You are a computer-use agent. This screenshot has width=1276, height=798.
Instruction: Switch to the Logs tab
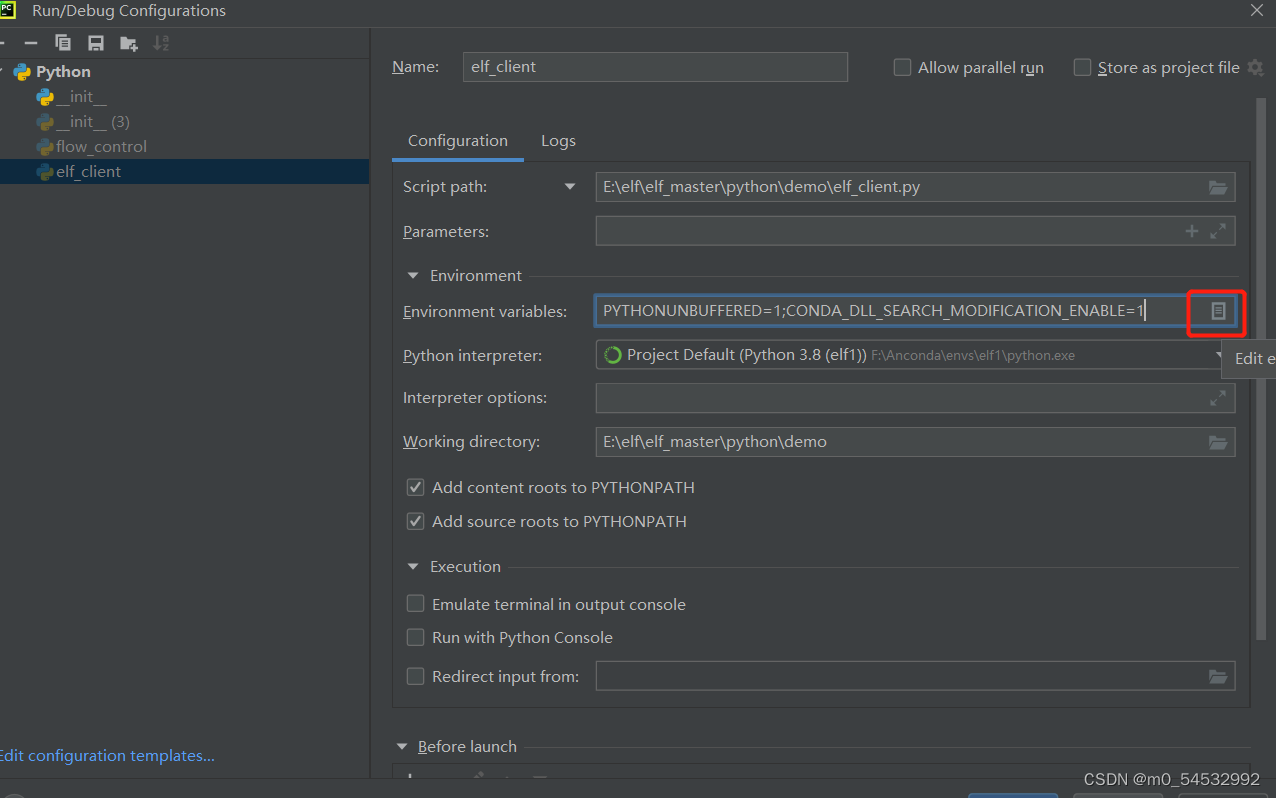coord(558,141)
